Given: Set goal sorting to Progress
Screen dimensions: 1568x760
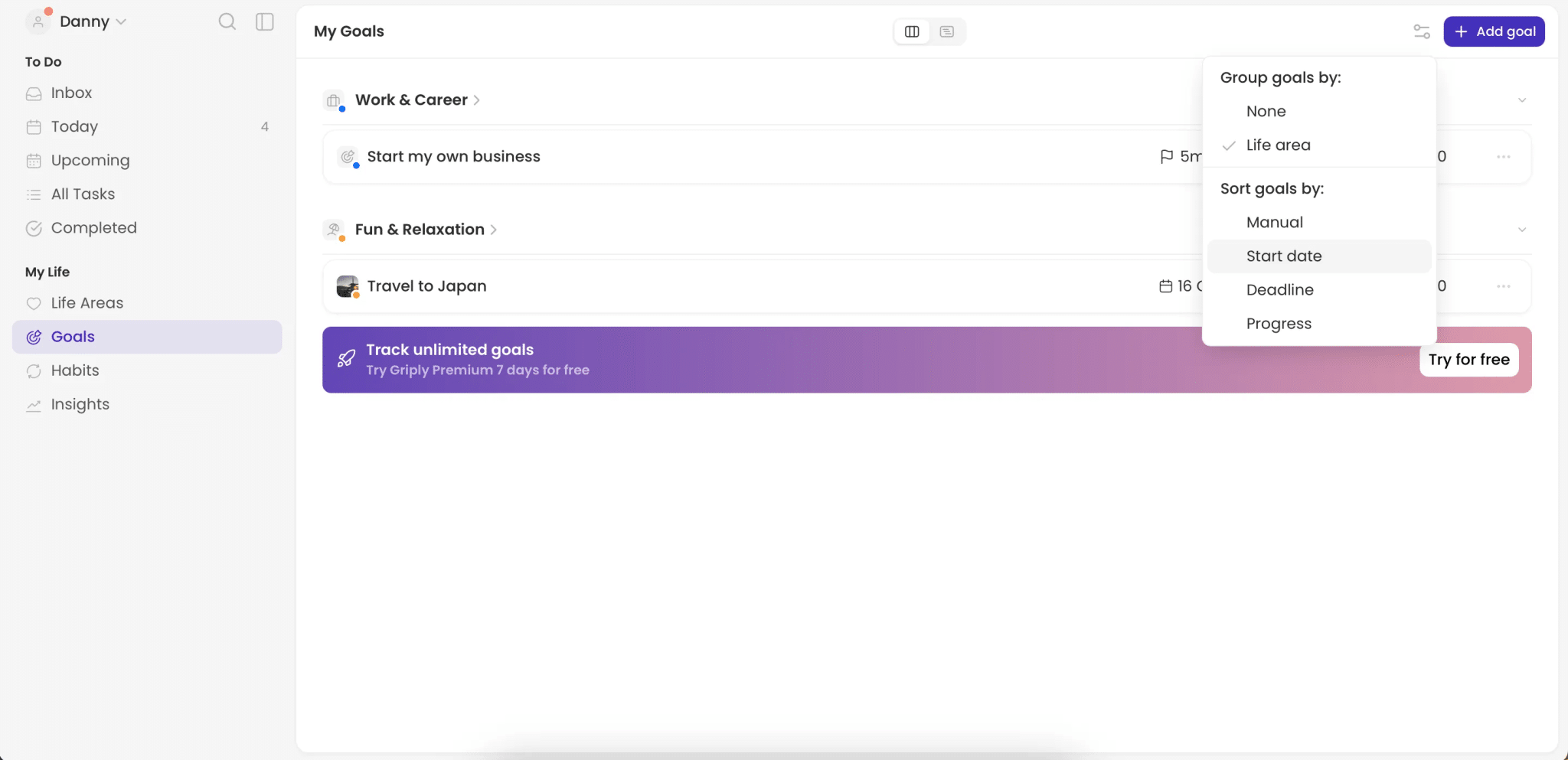Looking at the screenshot, I should coord(1279,324).
